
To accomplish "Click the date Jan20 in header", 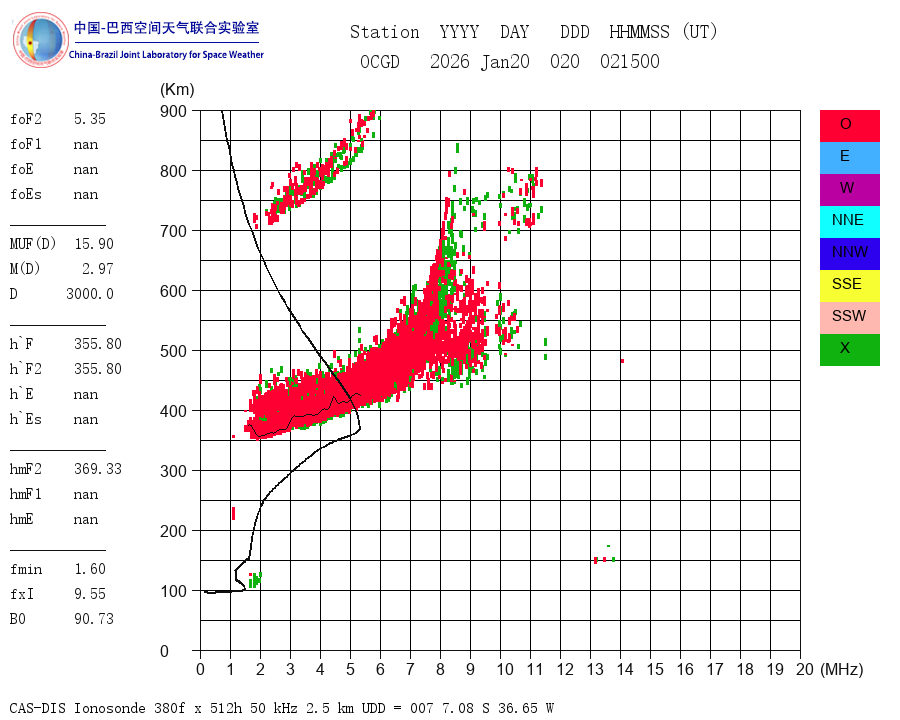I will pyautogui.click(x=505, y=61).
